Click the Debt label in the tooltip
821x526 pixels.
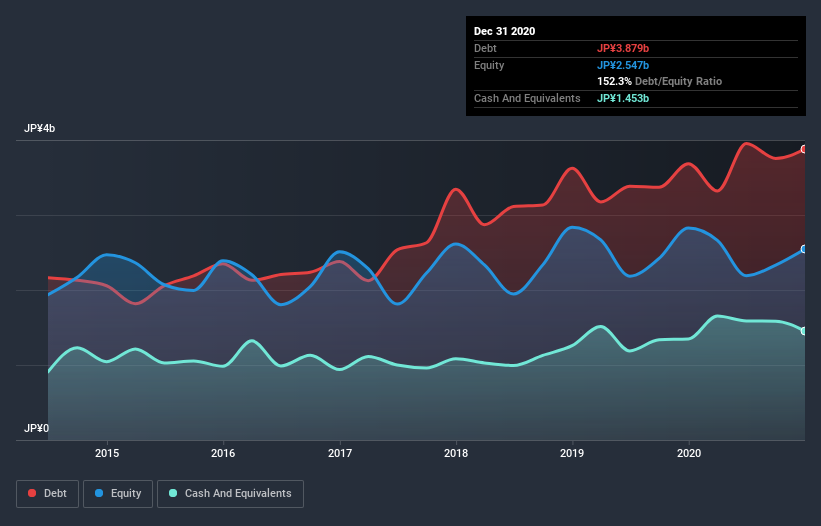[485, 48]
